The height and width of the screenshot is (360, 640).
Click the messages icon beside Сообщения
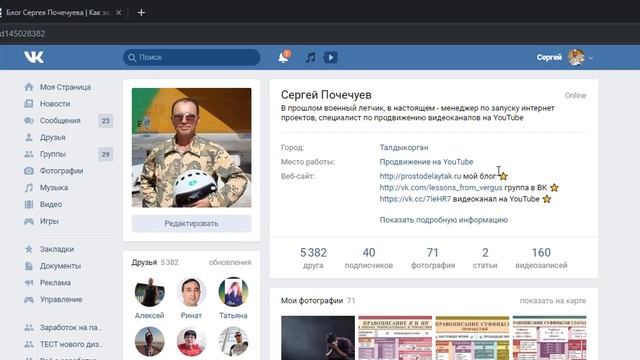point(29,120)
